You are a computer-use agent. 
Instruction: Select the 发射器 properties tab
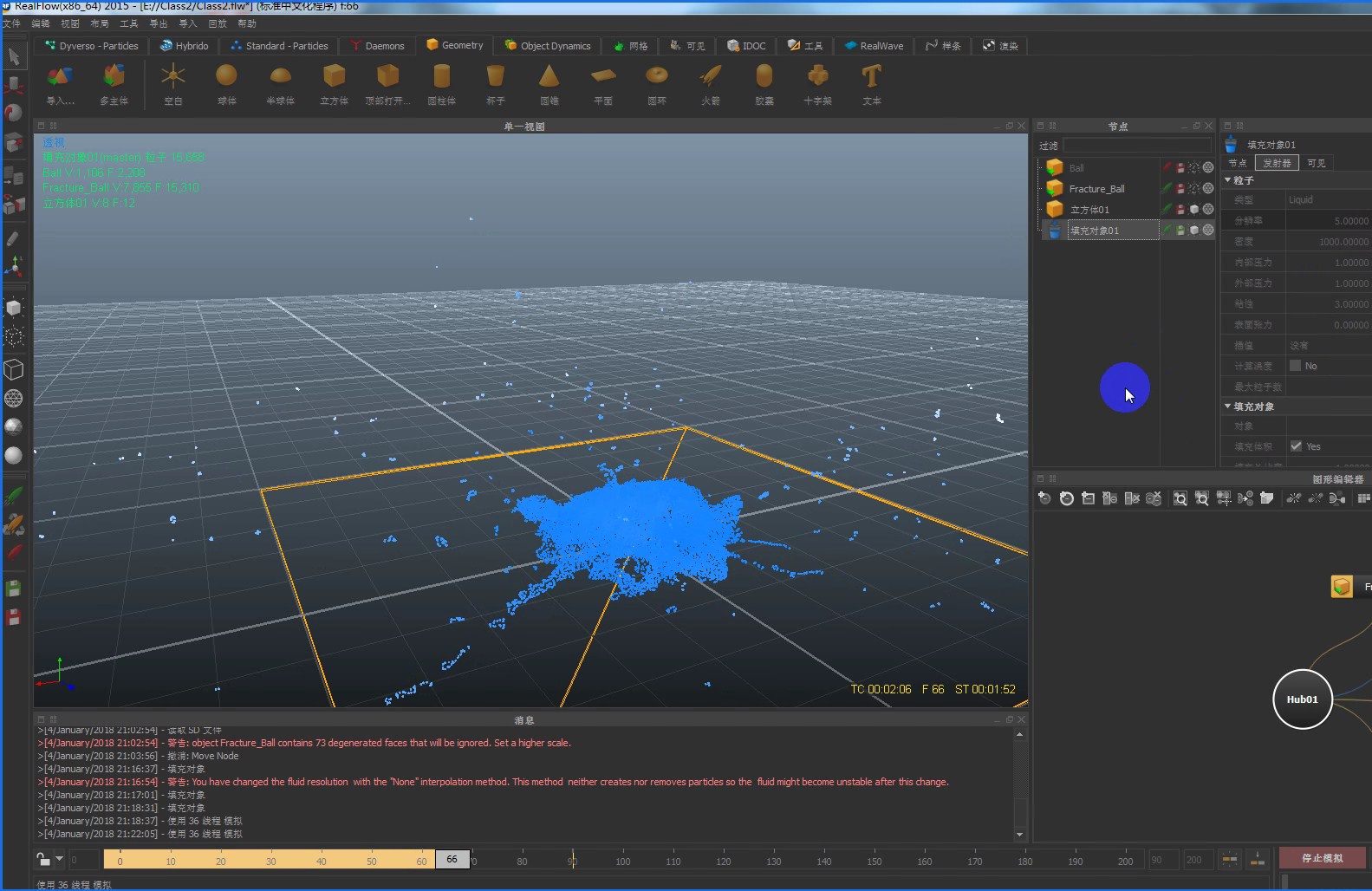[x=1277, y=163]
